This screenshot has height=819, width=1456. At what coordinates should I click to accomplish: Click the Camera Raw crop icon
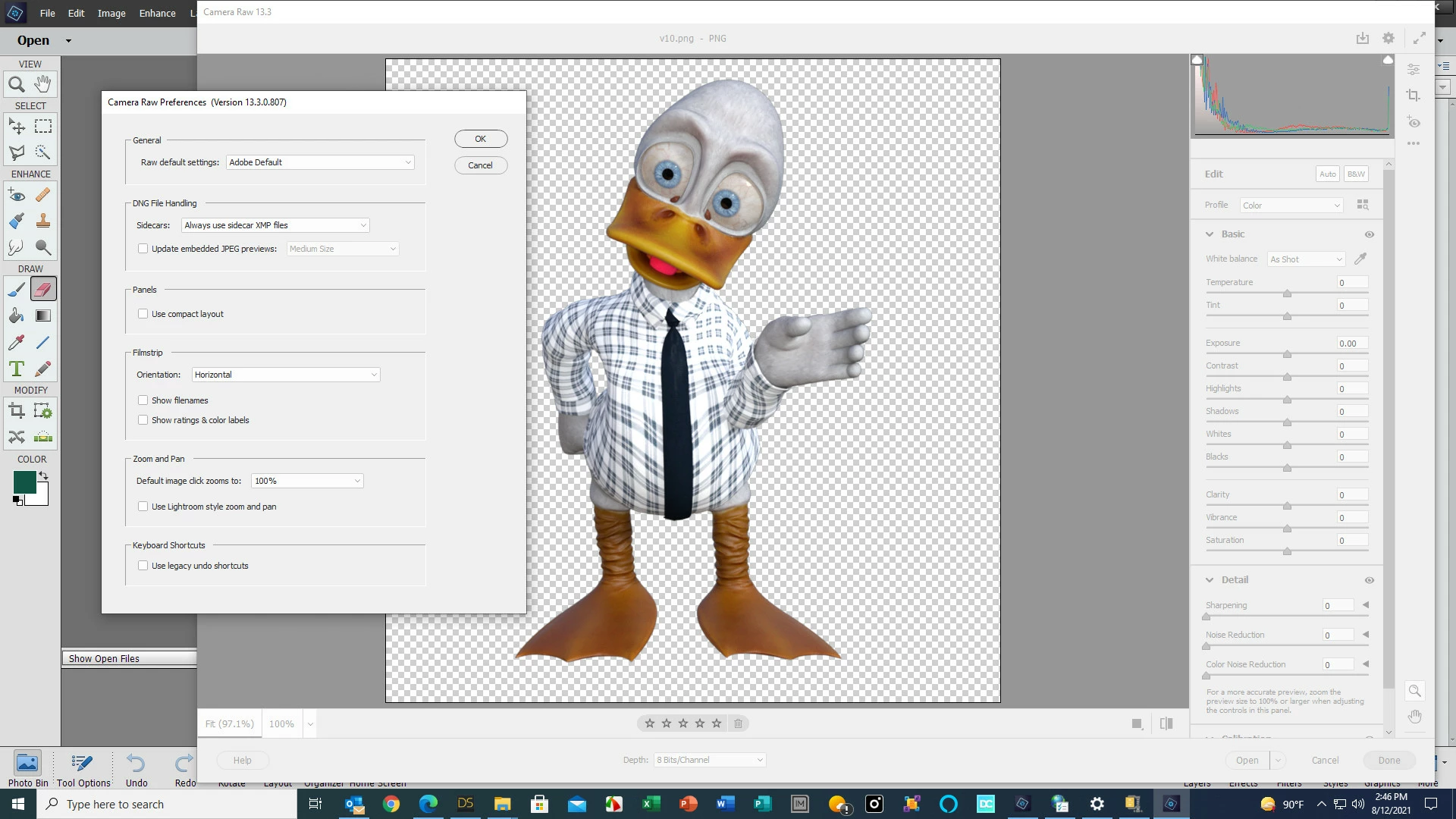pyautogui.click(x=1414, y=95)
